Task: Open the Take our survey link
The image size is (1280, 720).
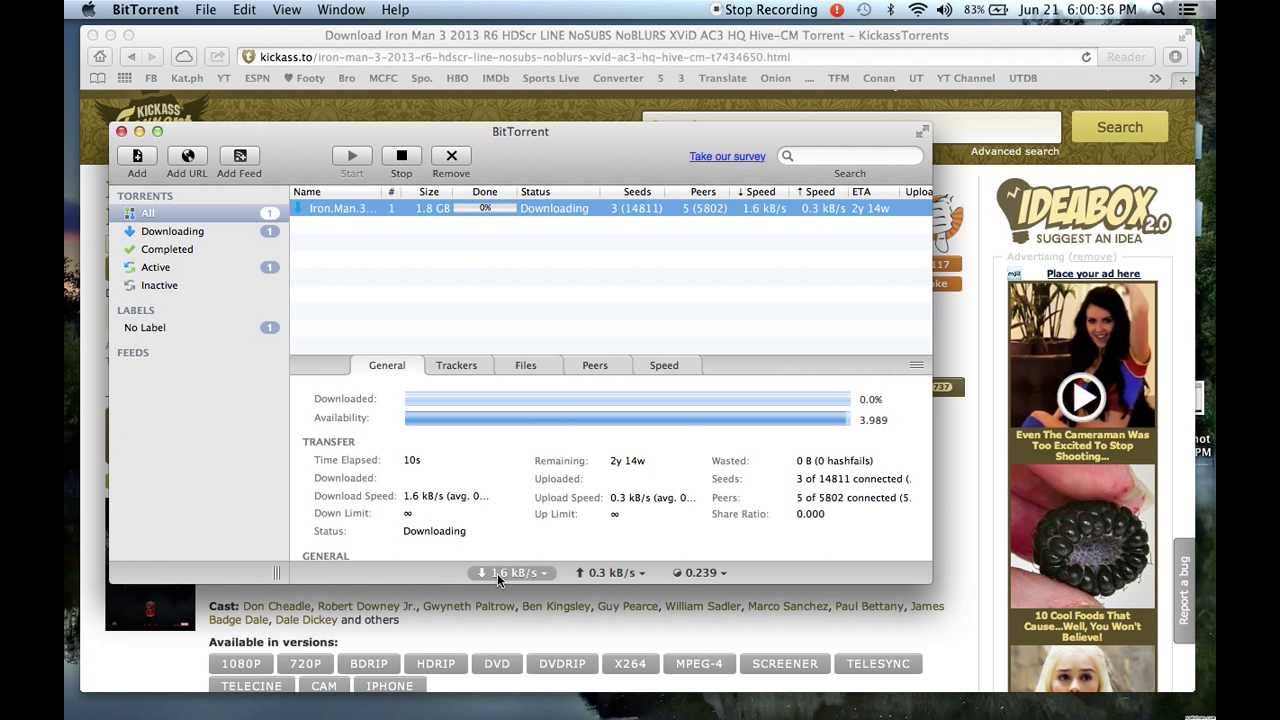Action: click(727, 156)
